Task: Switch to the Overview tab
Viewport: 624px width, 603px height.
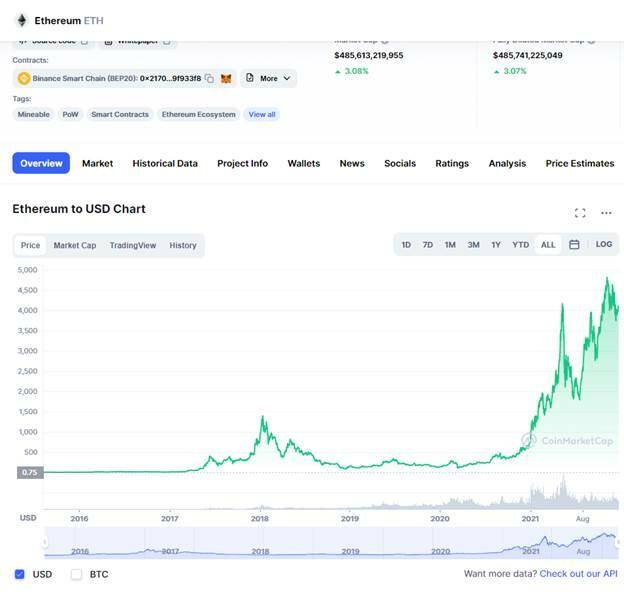Action: click(x=41, y=163)
